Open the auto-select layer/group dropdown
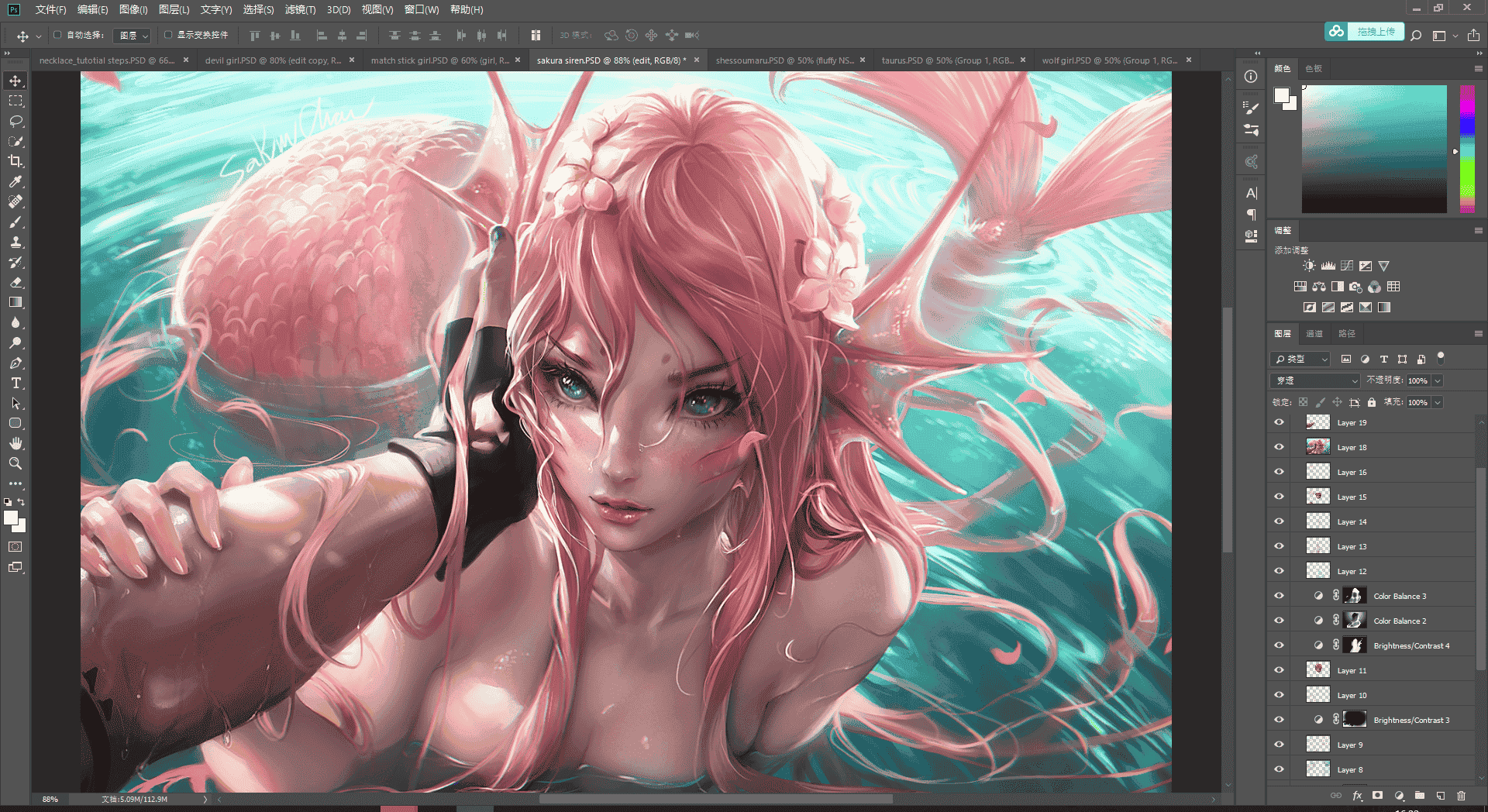 [132, 36]
